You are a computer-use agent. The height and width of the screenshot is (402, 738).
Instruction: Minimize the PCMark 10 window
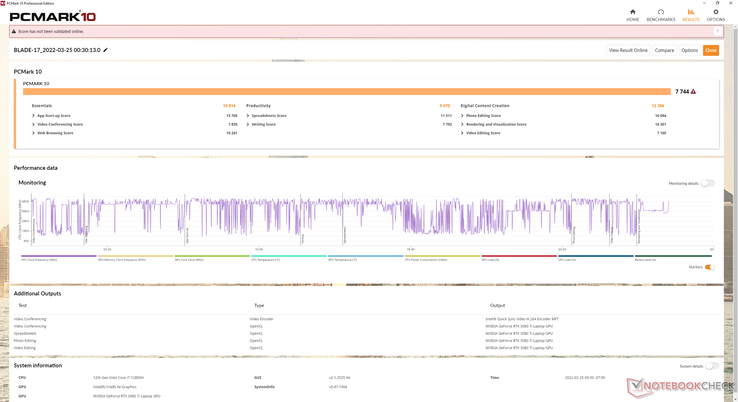pyautogui.click(x=704, y=3)
